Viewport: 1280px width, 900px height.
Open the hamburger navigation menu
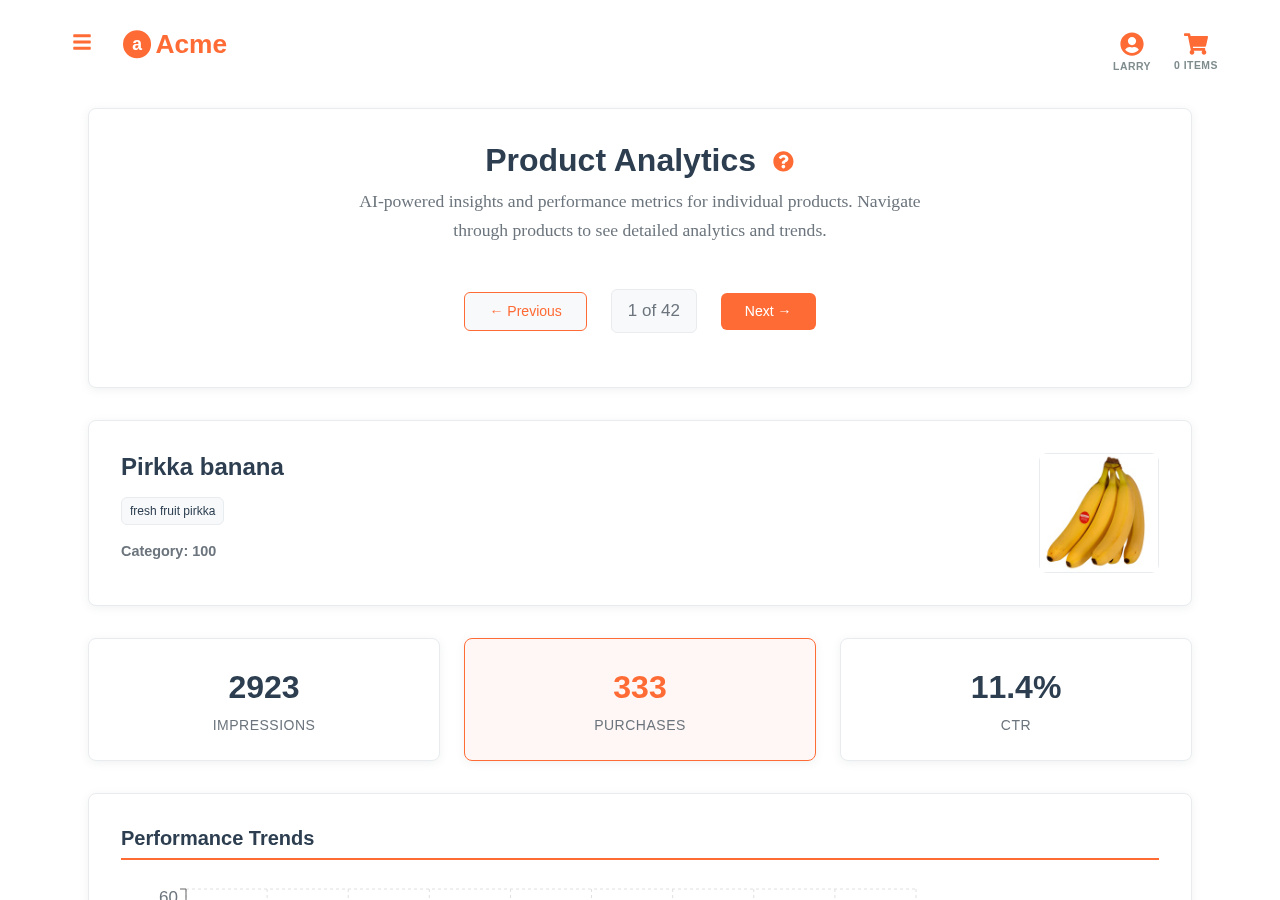[82, 42]
